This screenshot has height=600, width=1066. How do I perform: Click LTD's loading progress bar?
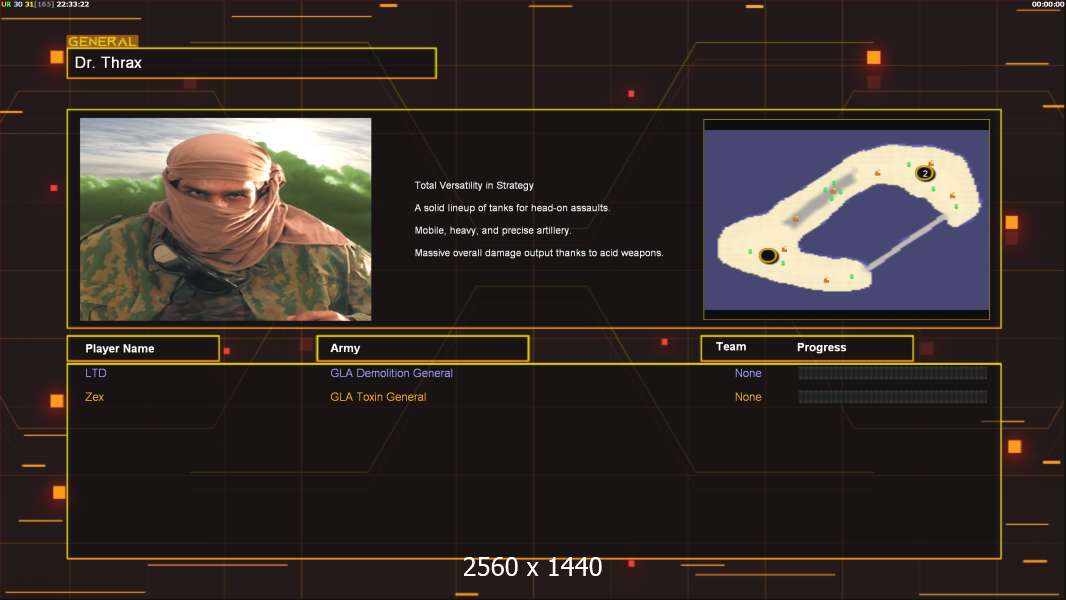point(893,373)
